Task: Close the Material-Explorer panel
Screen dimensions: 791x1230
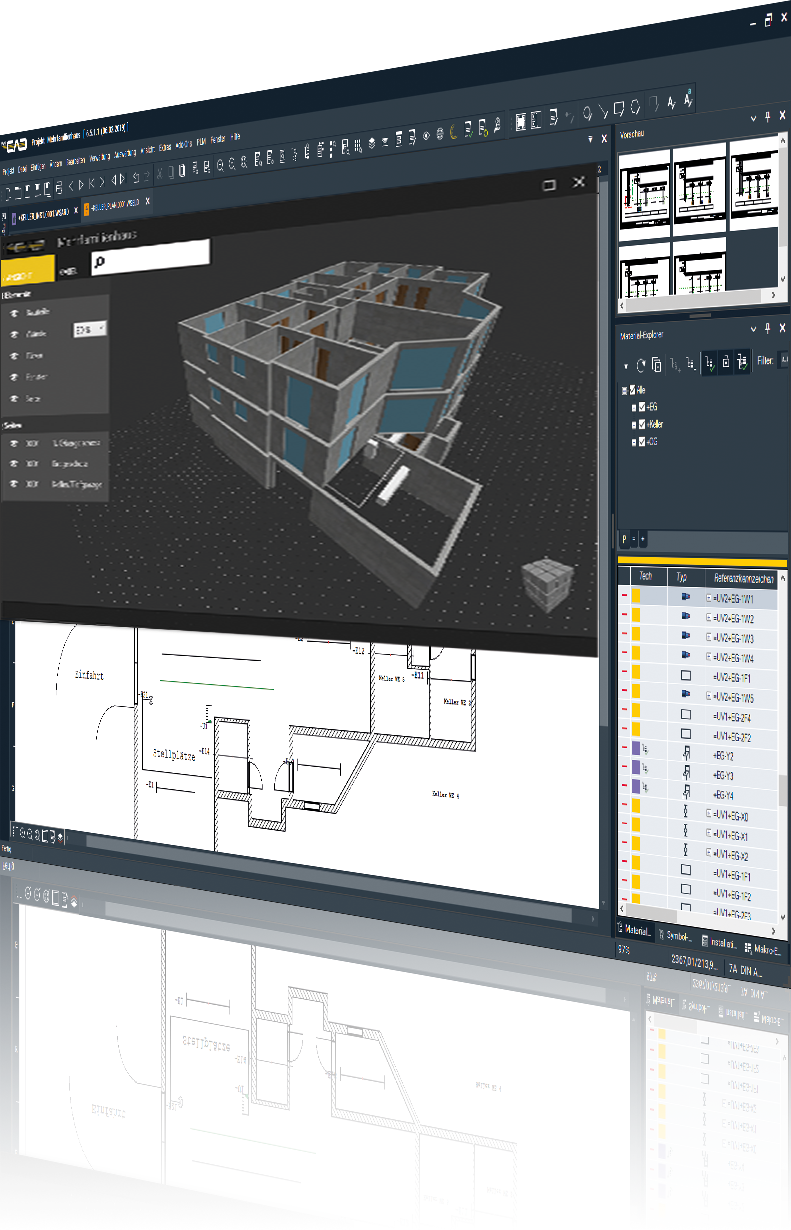Action: [781, 328]
